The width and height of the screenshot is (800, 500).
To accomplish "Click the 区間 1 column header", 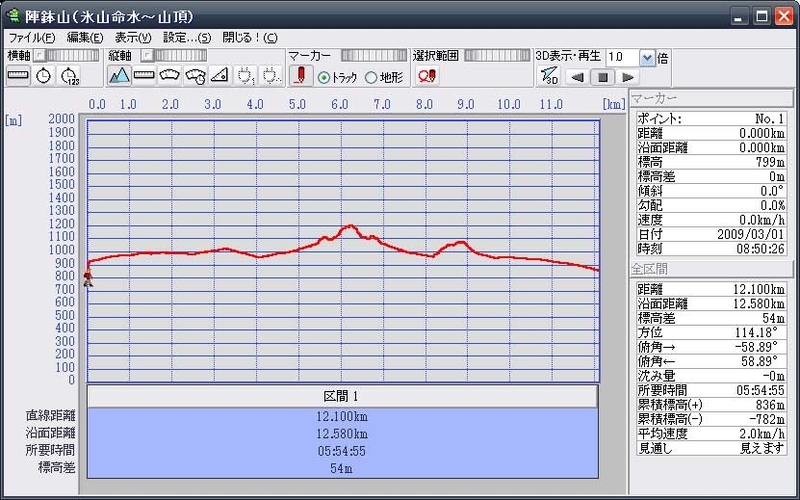I will 342,396.
